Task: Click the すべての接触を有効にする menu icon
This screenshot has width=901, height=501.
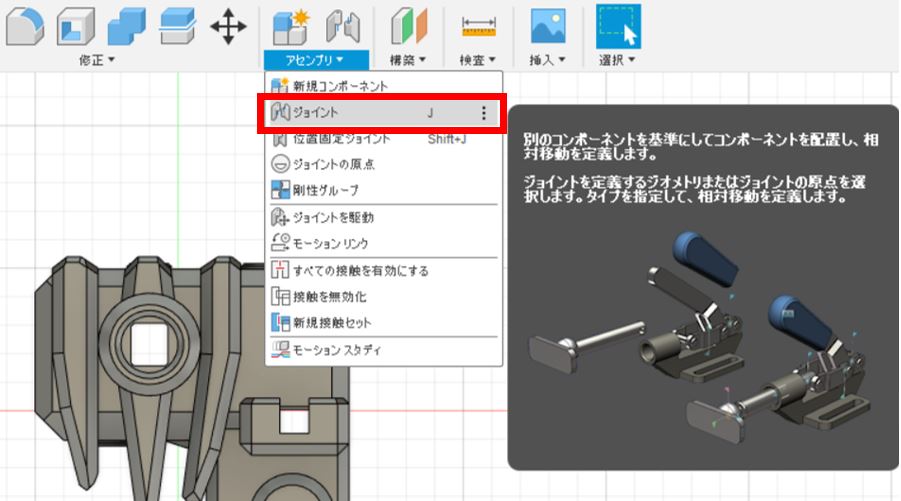Action: pyautogui.click(x=280, y=270)
